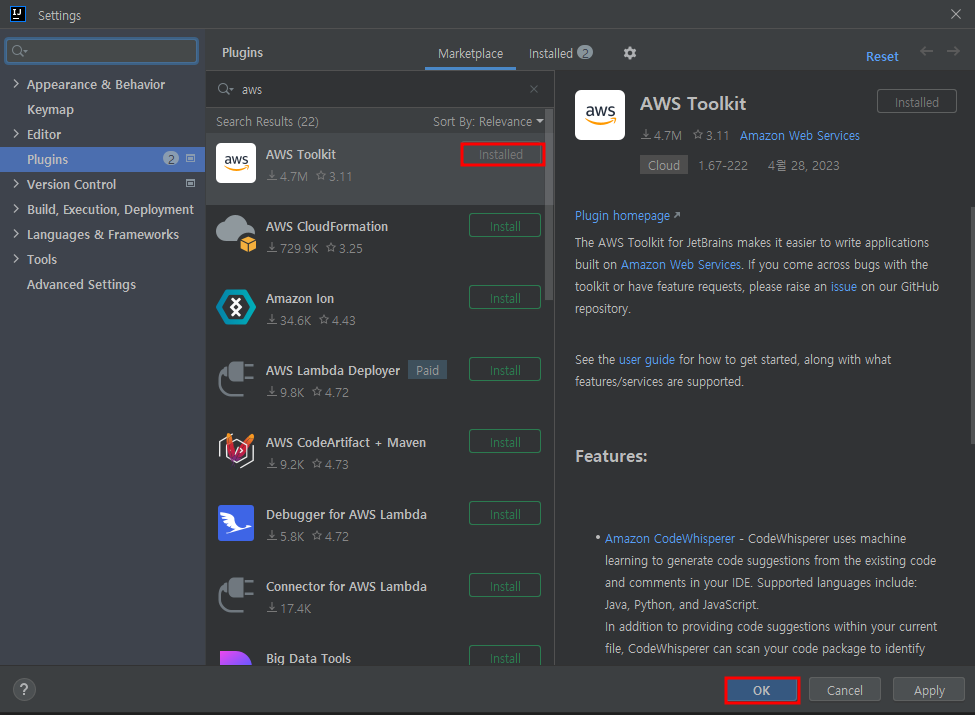975x715 pixels.
Task: Click Amazon Web Services link in description
Action: [x=681, y=265]
